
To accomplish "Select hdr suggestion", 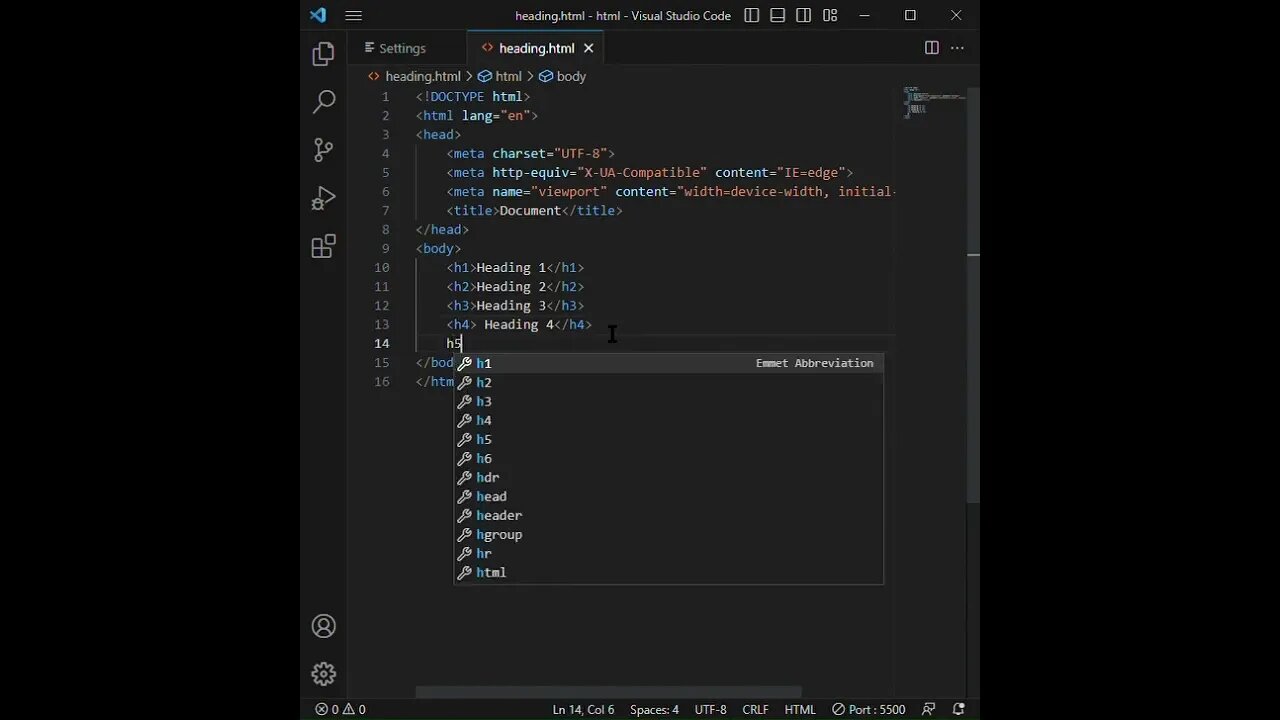I will [668, 477].
